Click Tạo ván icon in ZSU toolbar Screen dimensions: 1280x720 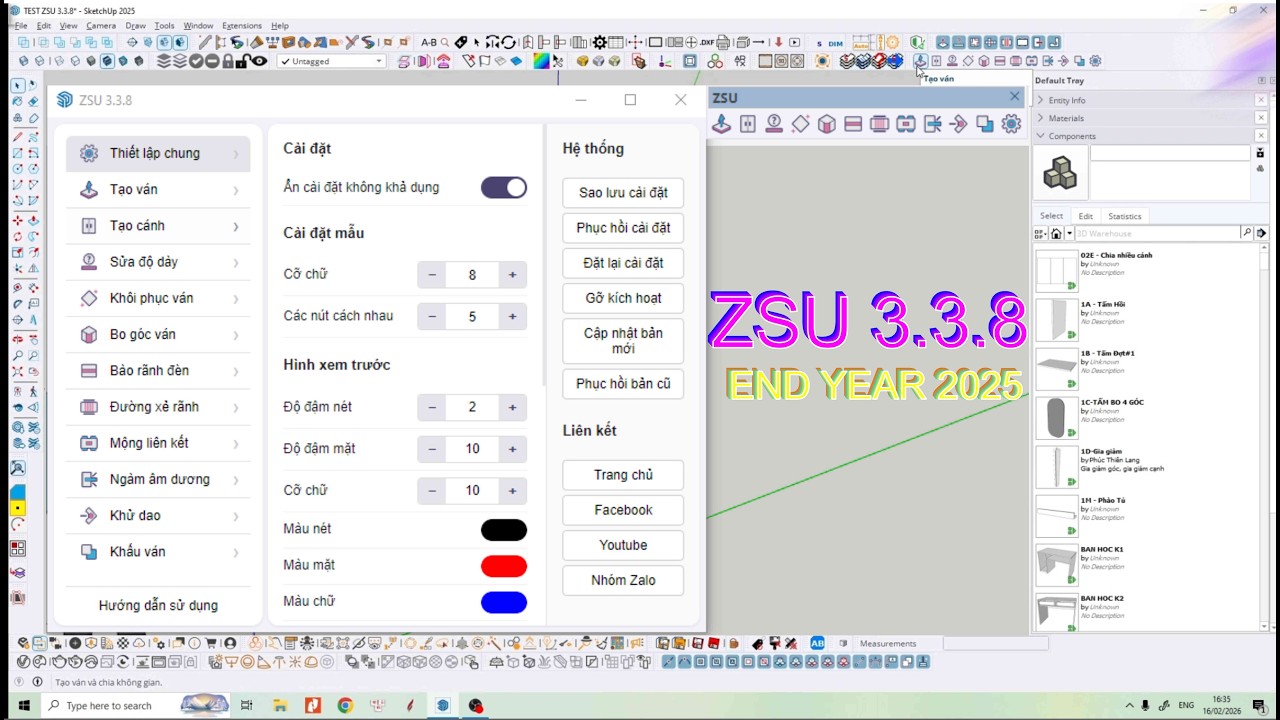(x=721, y=124)
